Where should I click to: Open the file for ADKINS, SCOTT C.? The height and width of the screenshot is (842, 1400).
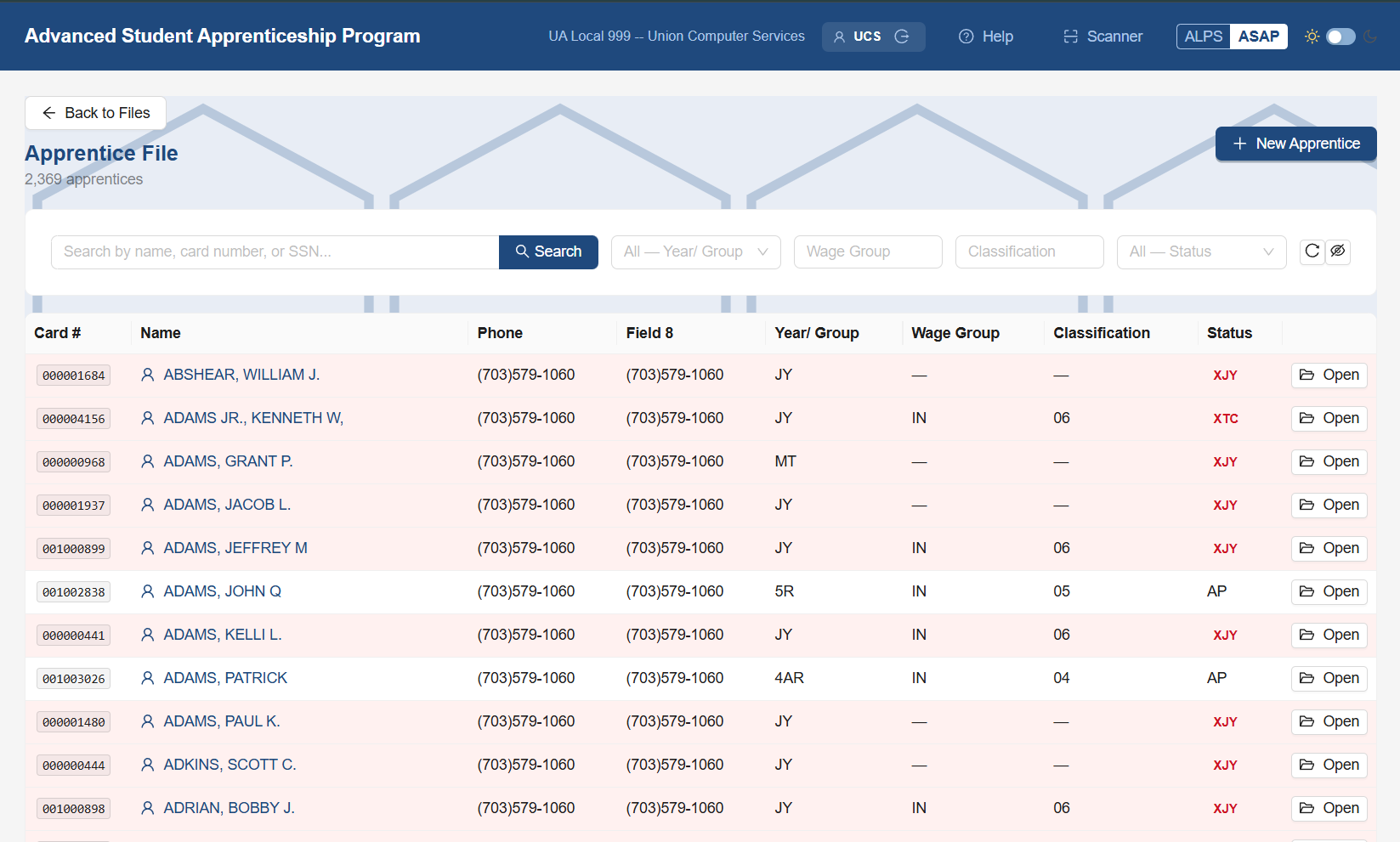pyautogui.click(x=1329, y=765)
